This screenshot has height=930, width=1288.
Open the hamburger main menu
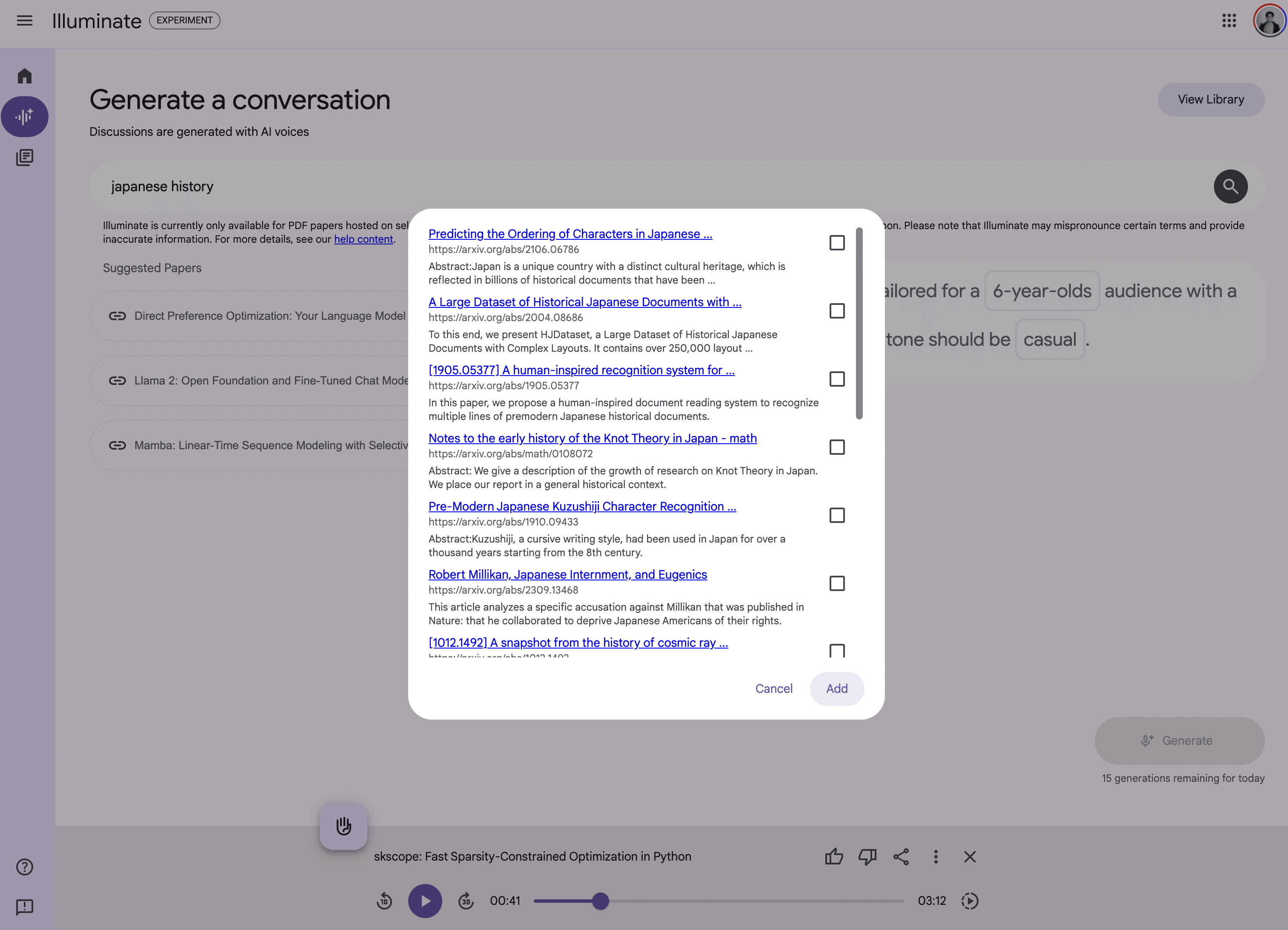(24, 21)
